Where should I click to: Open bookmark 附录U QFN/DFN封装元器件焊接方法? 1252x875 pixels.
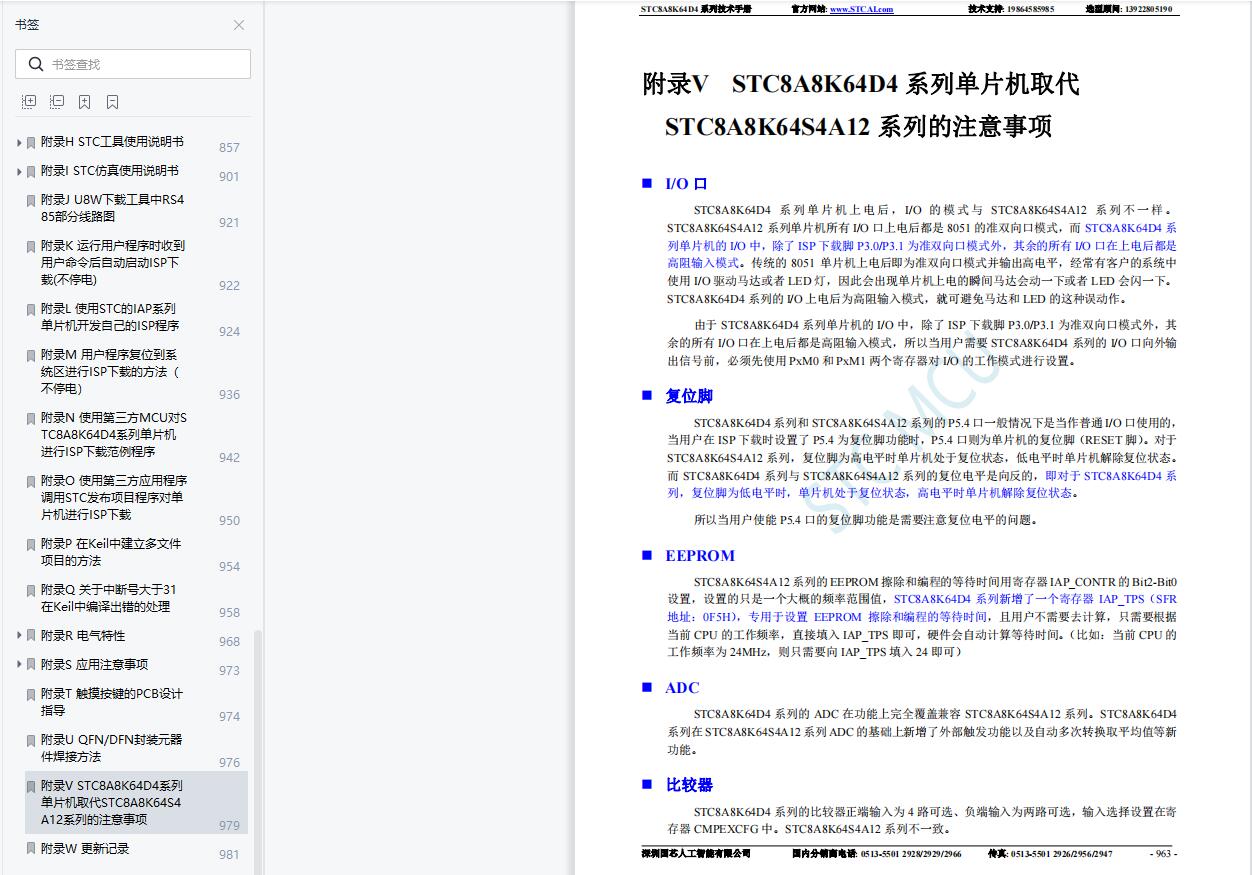(x=112, y=748)
